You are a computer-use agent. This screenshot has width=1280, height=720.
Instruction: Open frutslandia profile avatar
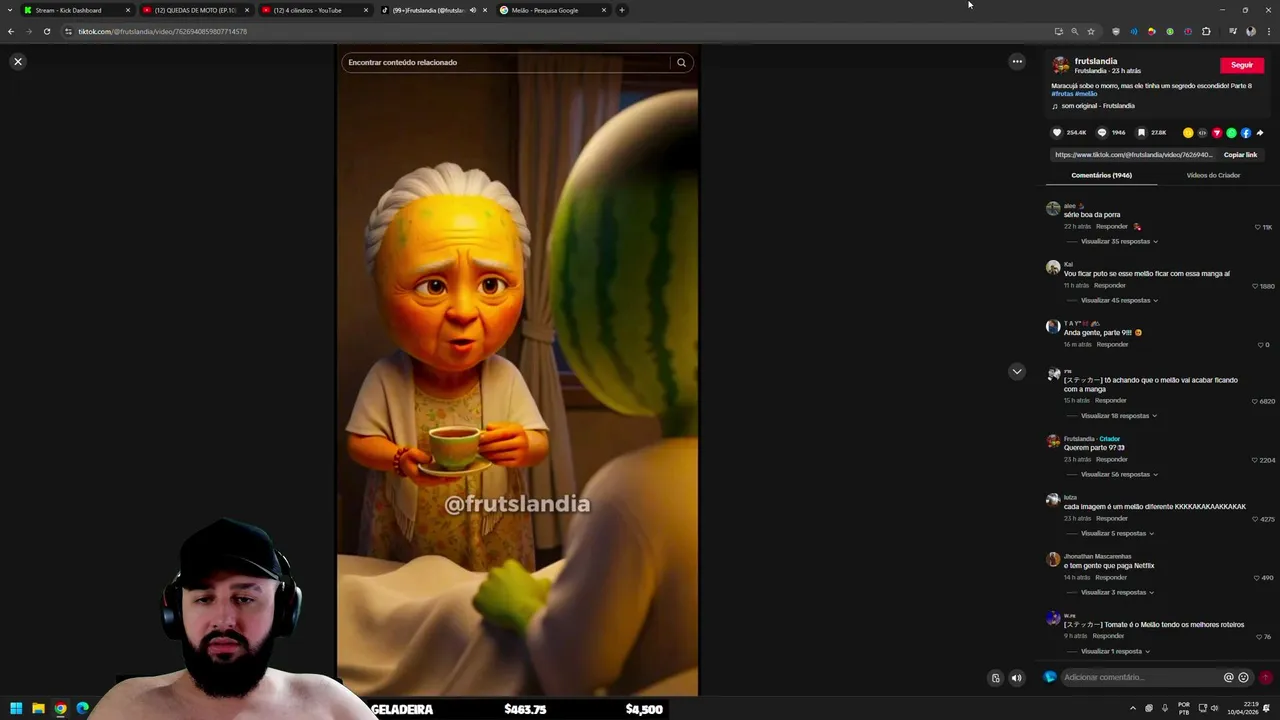[1060, 65]
